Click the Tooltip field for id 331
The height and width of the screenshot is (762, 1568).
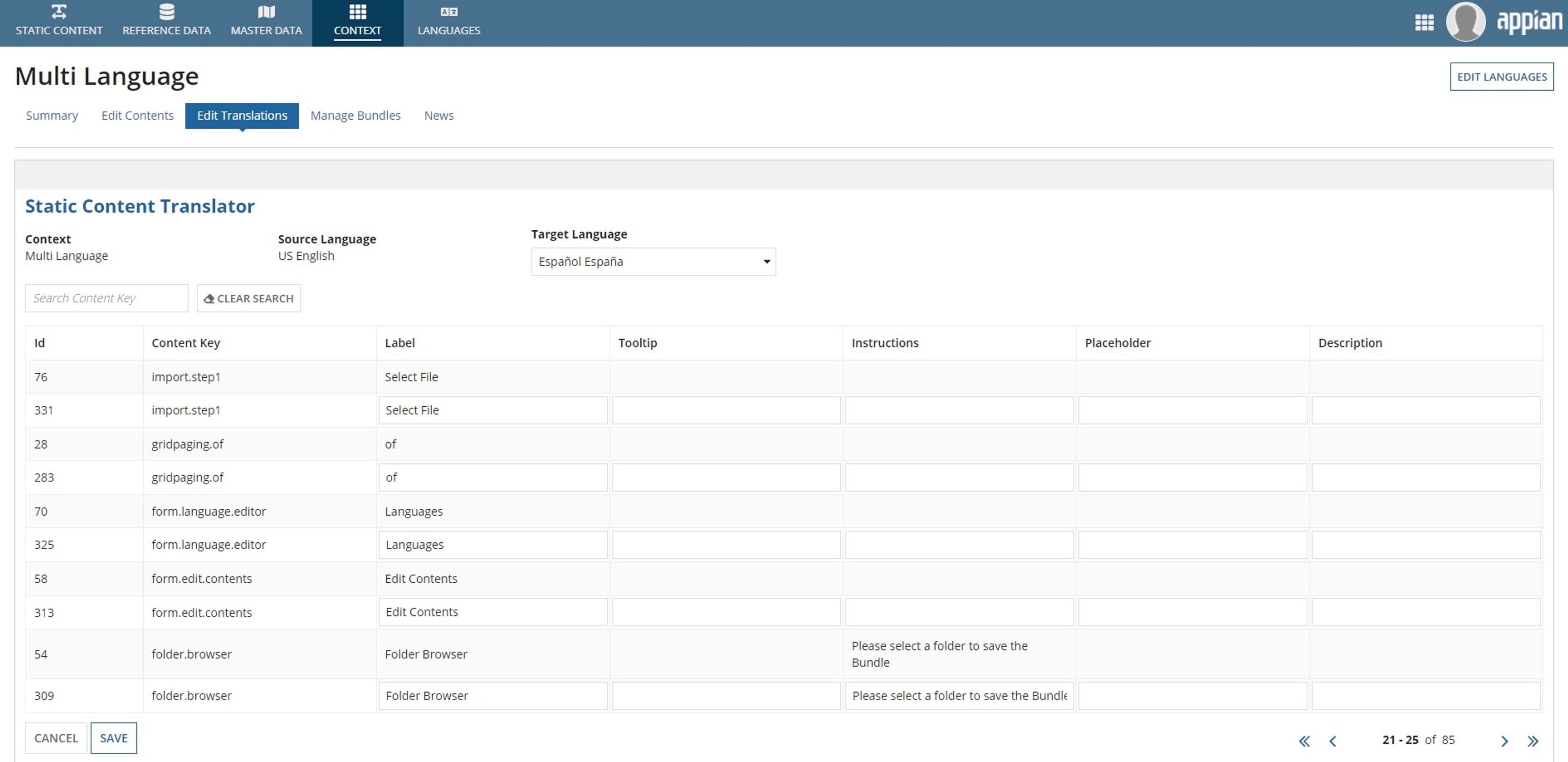(x=726, y=410)
